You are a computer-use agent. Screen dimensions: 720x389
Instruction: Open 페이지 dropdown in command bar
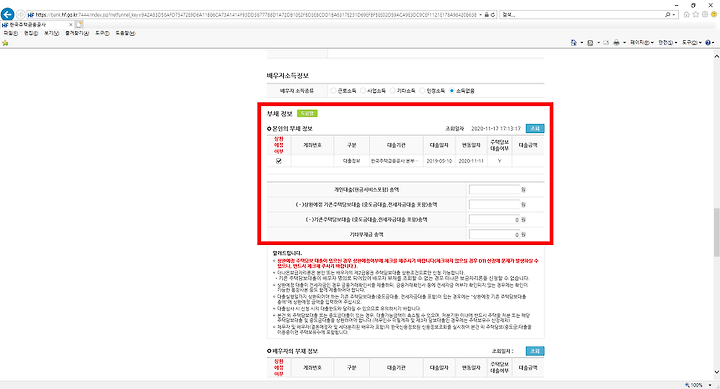point(641,42)
